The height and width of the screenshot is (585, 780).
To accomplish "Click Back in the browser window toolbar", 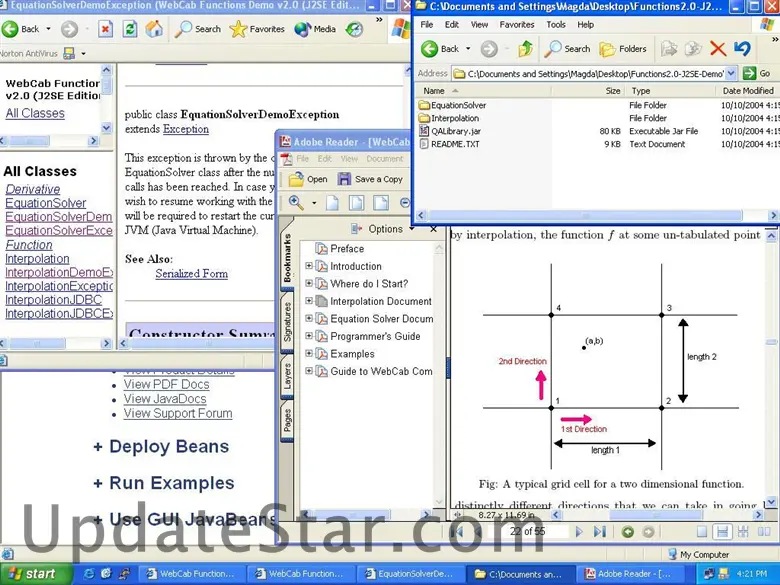I will tap(21, 29).
